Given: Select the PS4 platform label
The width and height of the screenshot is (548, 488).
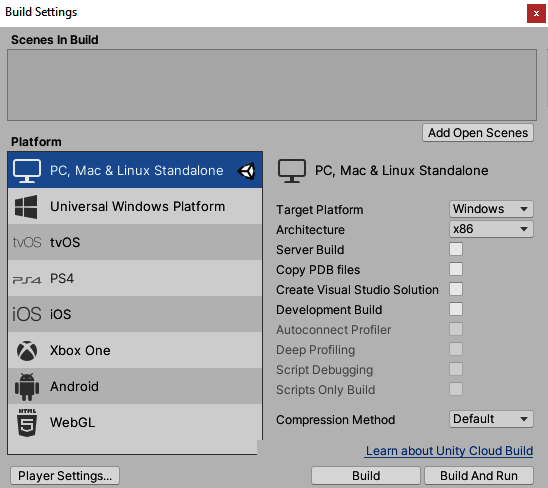Looking at the screenshot, I should point(62,279).
